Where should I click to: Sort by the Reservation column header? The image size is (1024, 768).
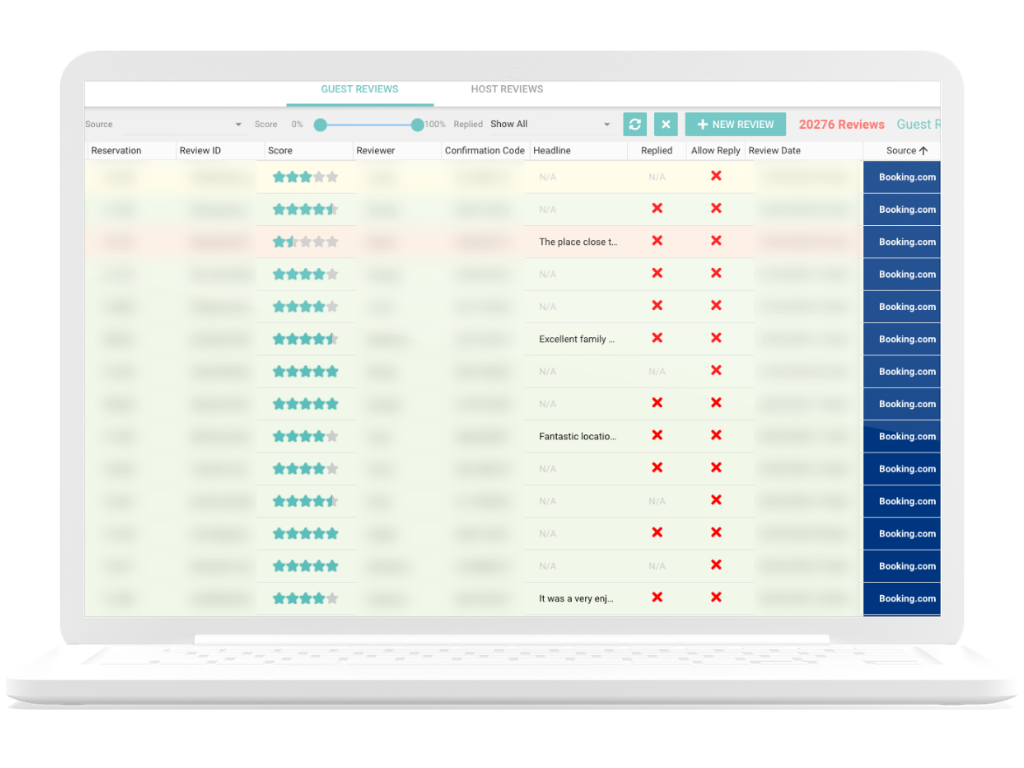pyautogui.click(x=116, y=150)
